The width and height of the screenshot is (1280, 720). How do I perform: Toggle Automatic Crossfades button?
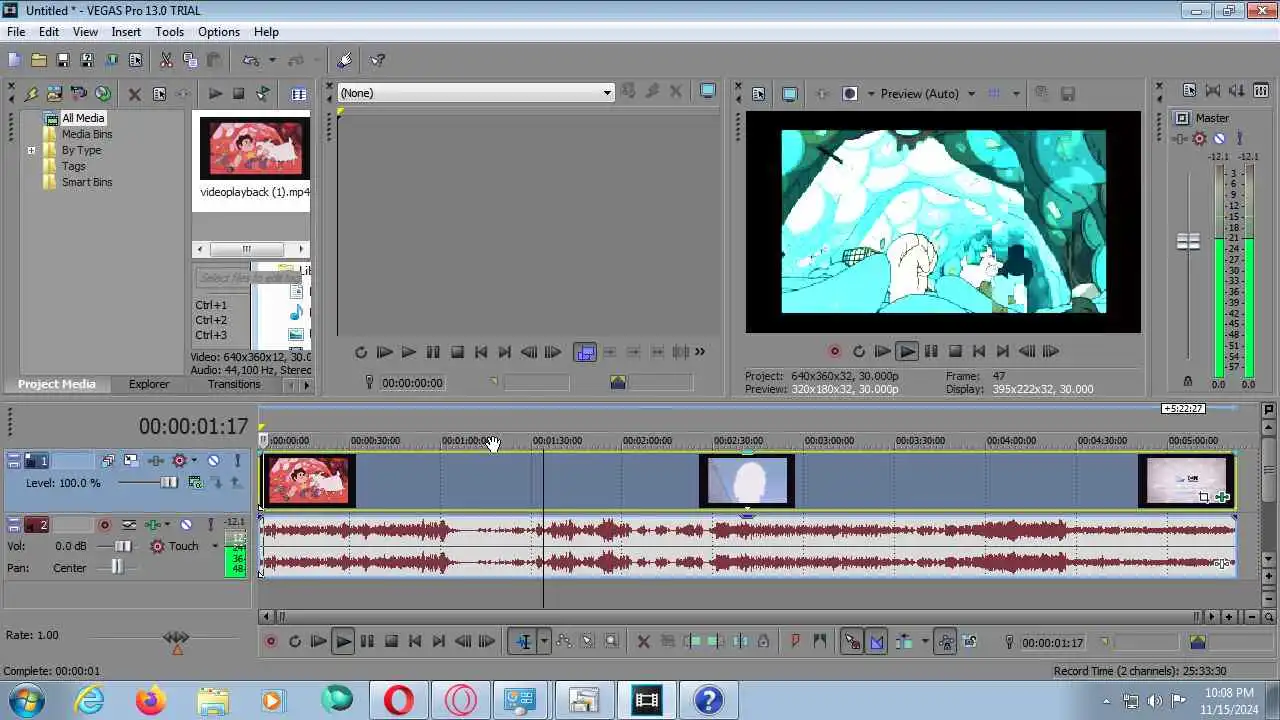pos(876,642)
